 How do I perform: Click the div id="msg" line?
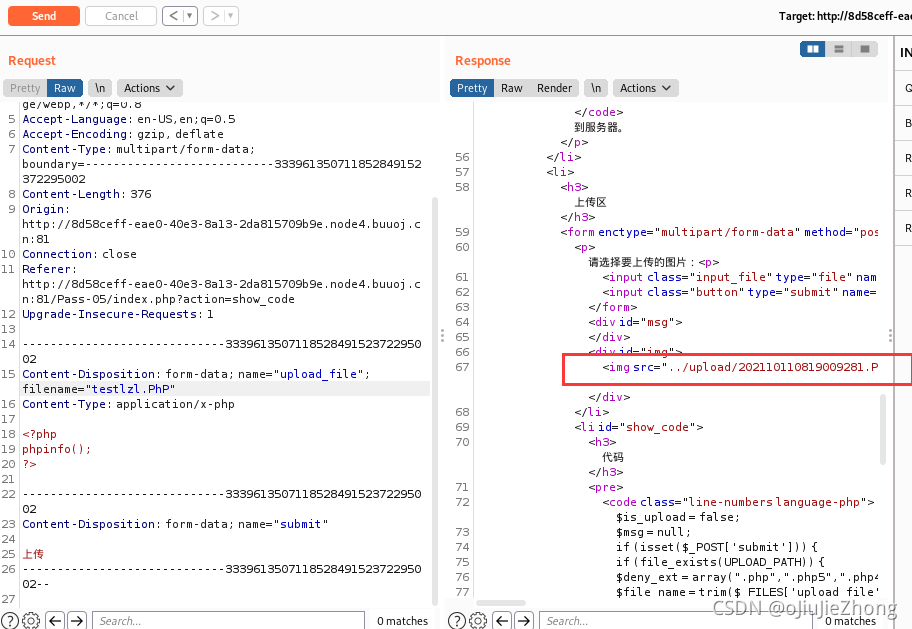635,322
